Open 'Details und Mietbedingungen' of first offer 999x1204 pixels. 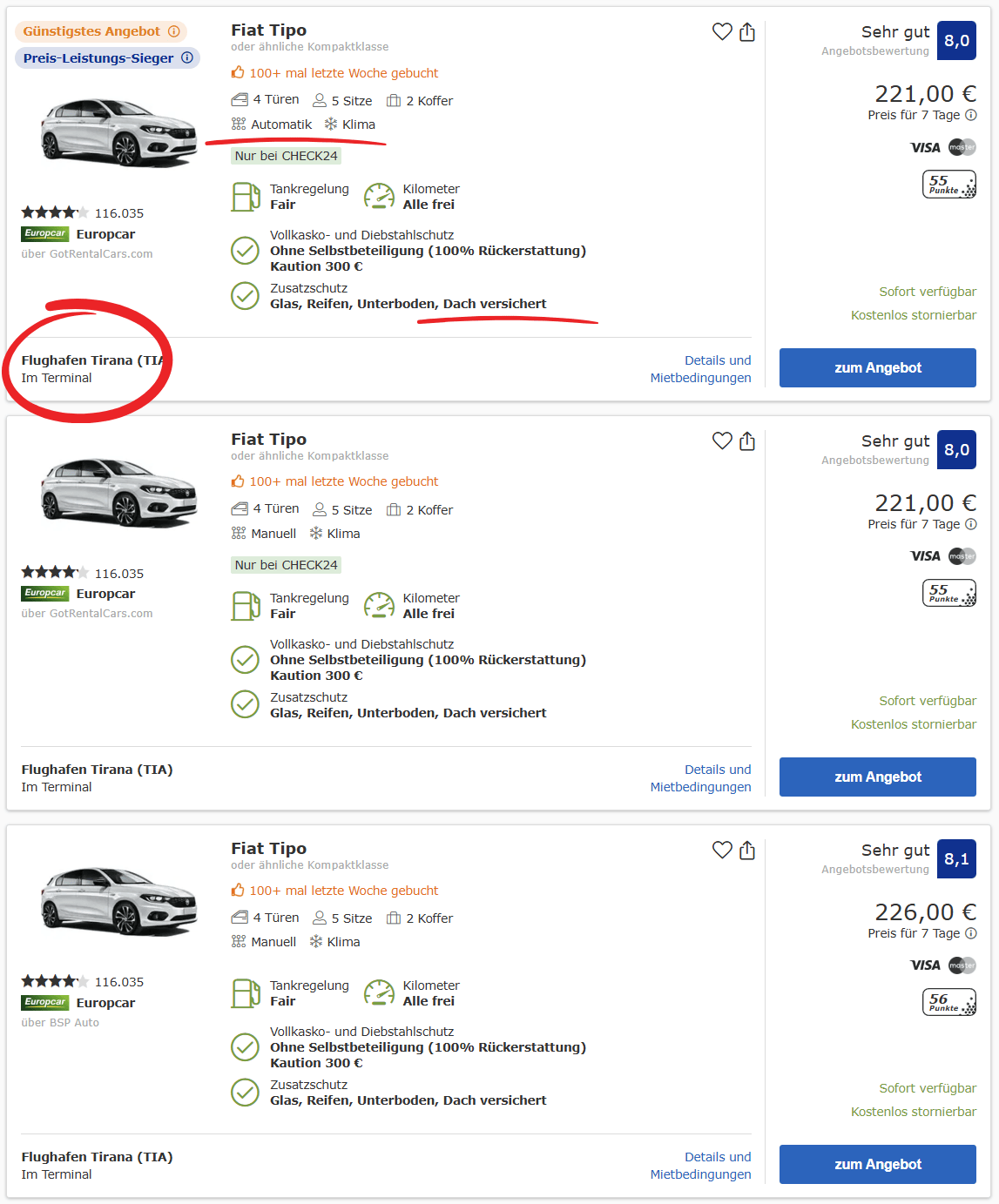click(700, 369)
